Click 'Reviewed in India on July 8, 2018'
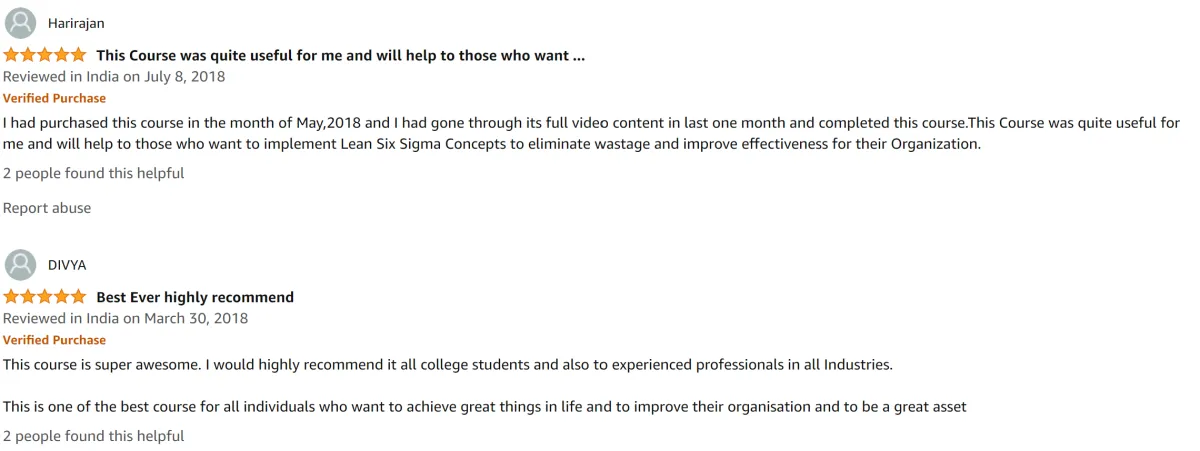Image resolution: width=1200 pixels, height=451 pixels. [114, 77]
